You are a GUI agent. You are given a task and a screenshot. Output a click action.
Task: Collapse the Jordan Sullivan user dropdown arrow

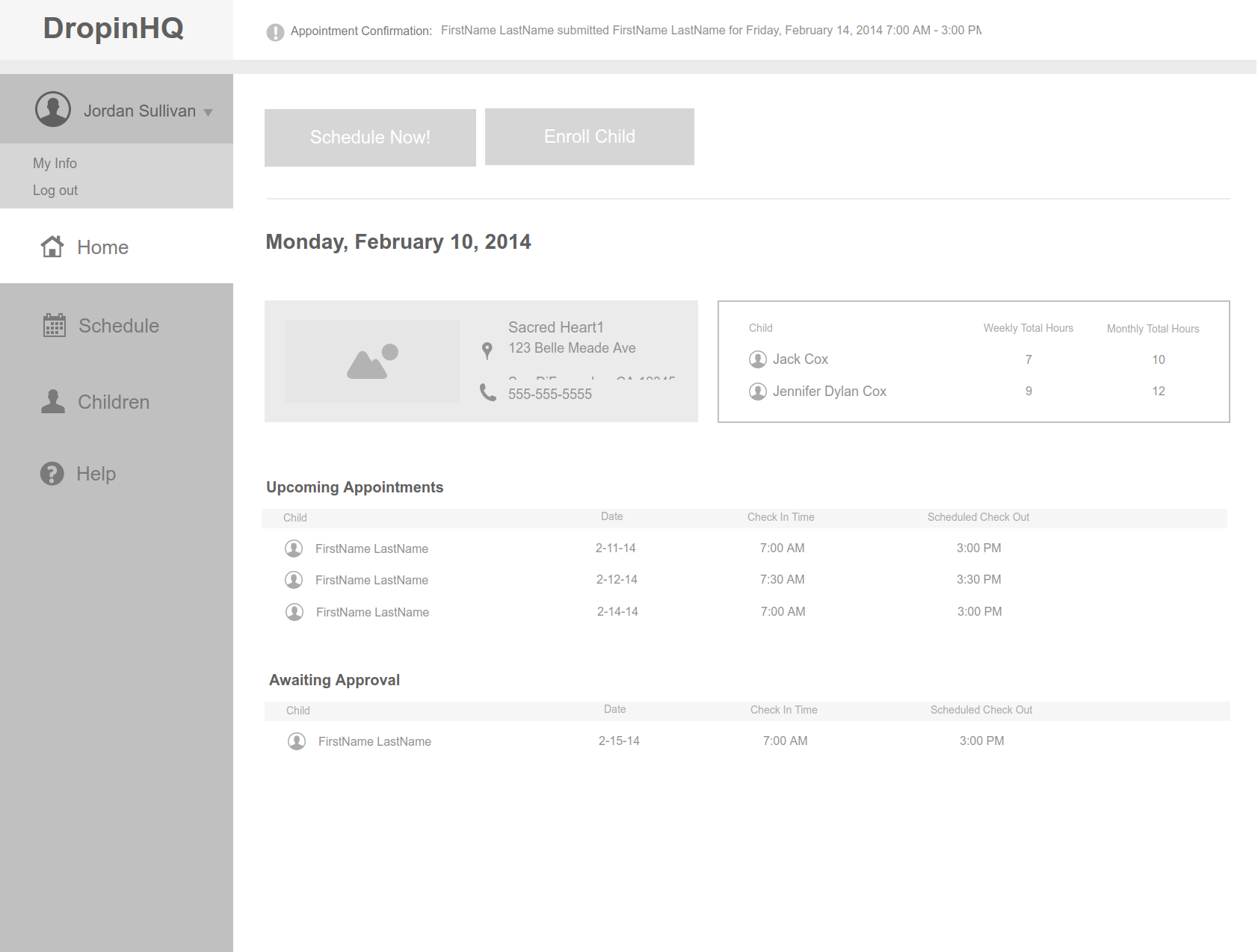(209, 113)
